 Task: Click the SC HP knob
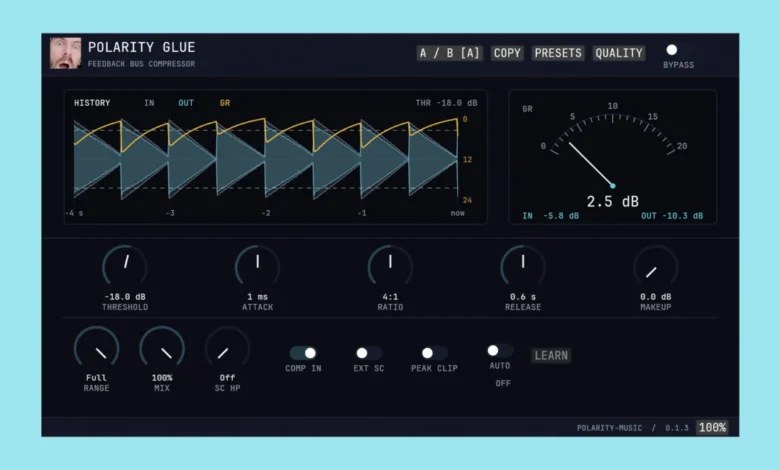click(x=227, y=348)
